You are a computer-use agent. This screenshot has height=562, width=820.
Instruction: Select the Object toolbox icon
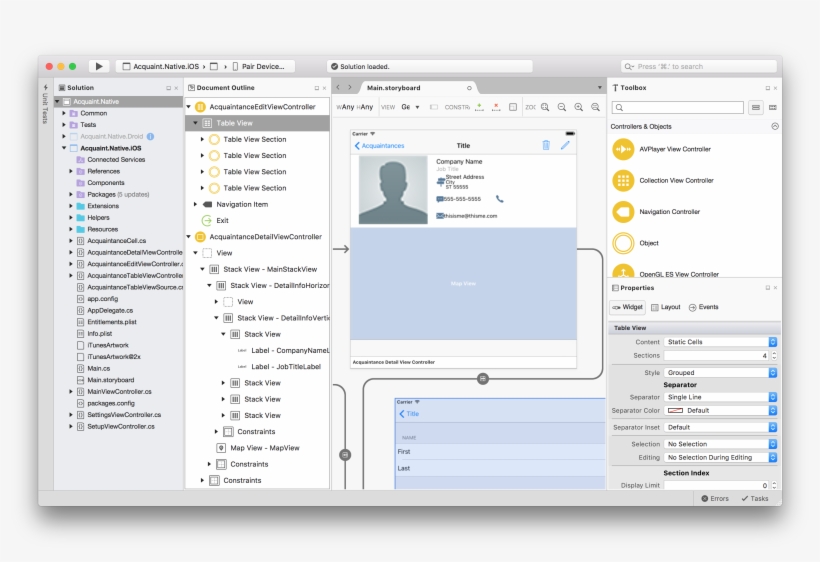point(623,243)
